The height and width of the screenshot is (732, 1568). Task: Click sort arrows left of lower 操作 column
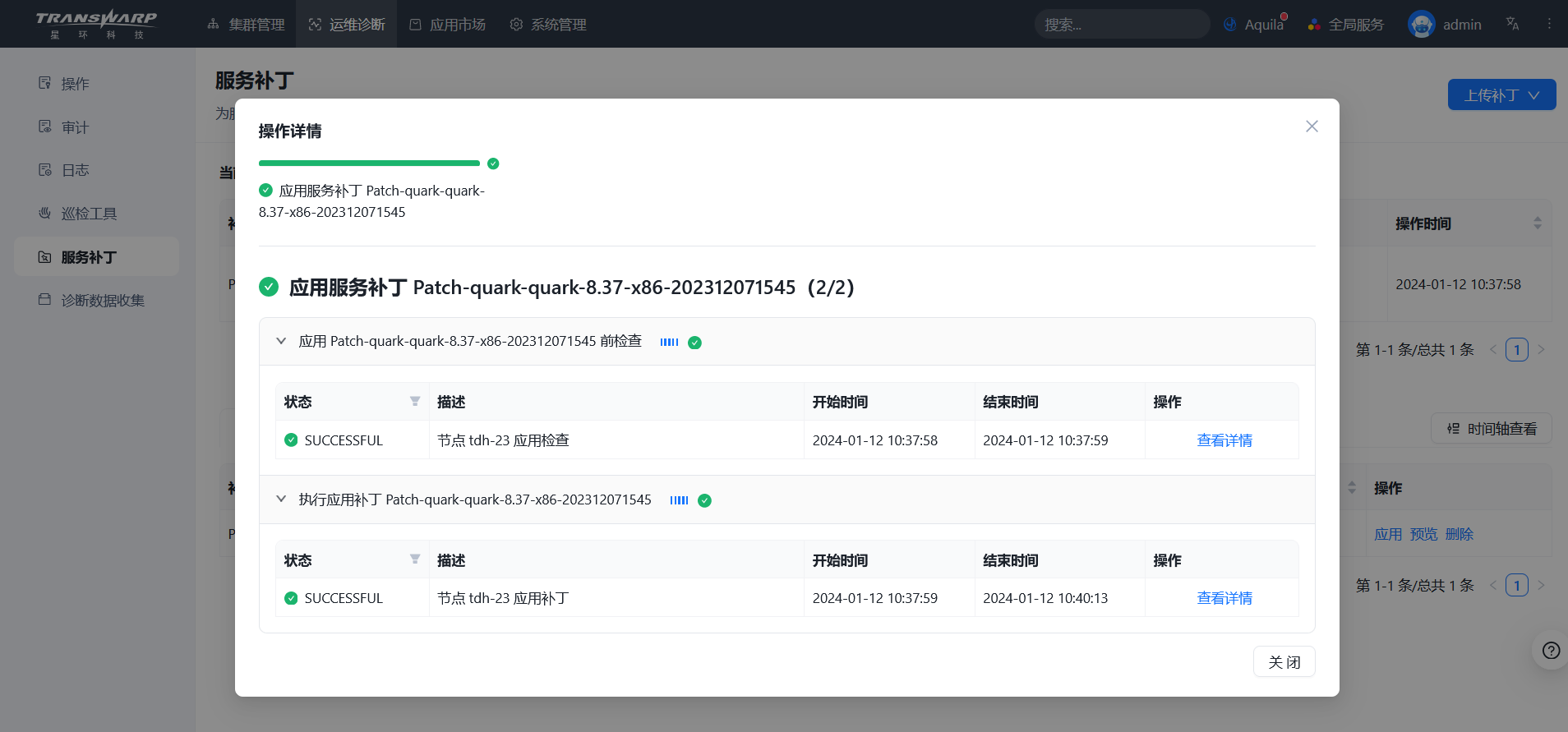pos(1352,487)
